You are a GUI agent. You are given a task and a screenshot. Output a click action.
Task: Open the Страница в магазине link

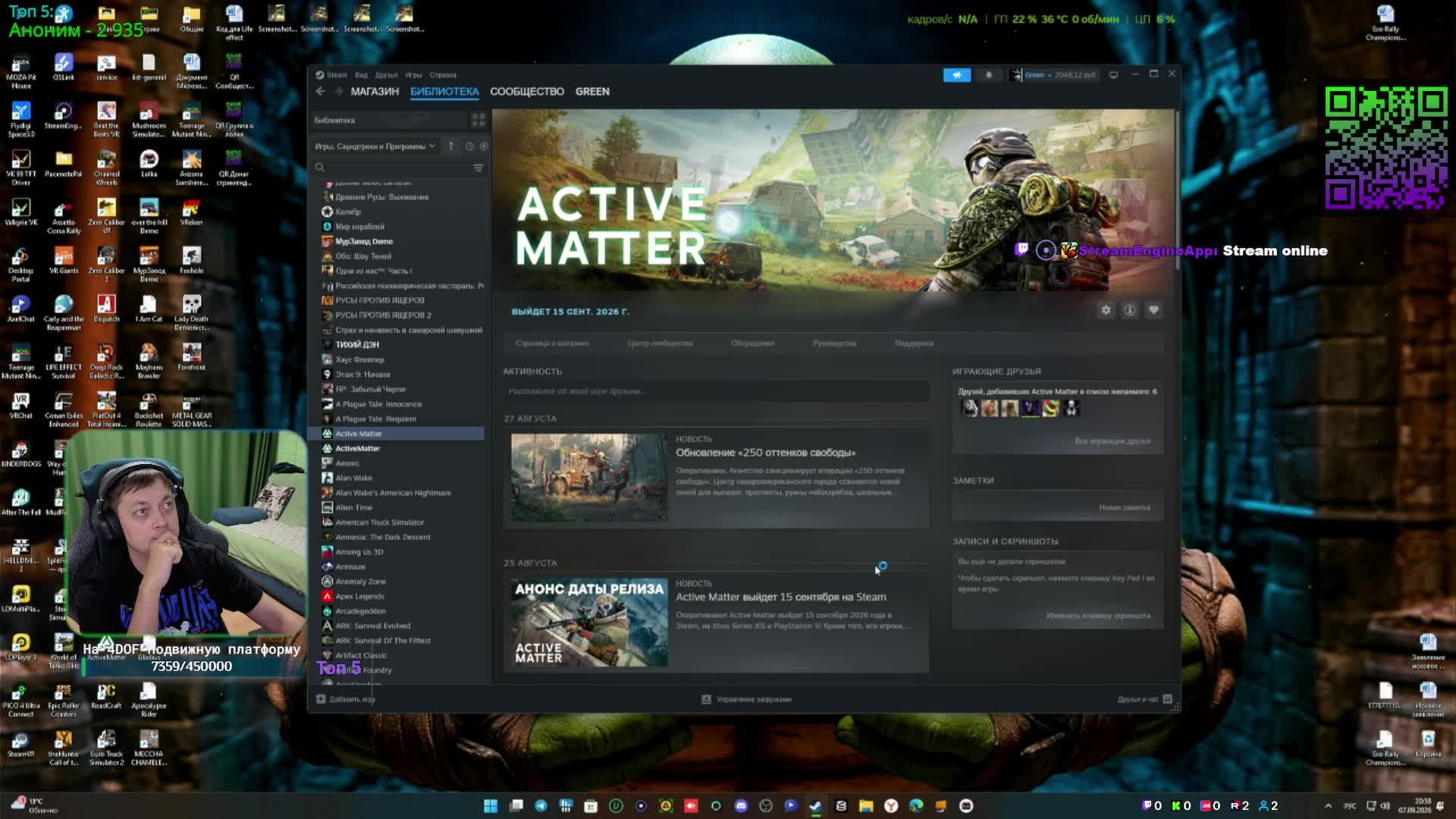click(552, 344)
